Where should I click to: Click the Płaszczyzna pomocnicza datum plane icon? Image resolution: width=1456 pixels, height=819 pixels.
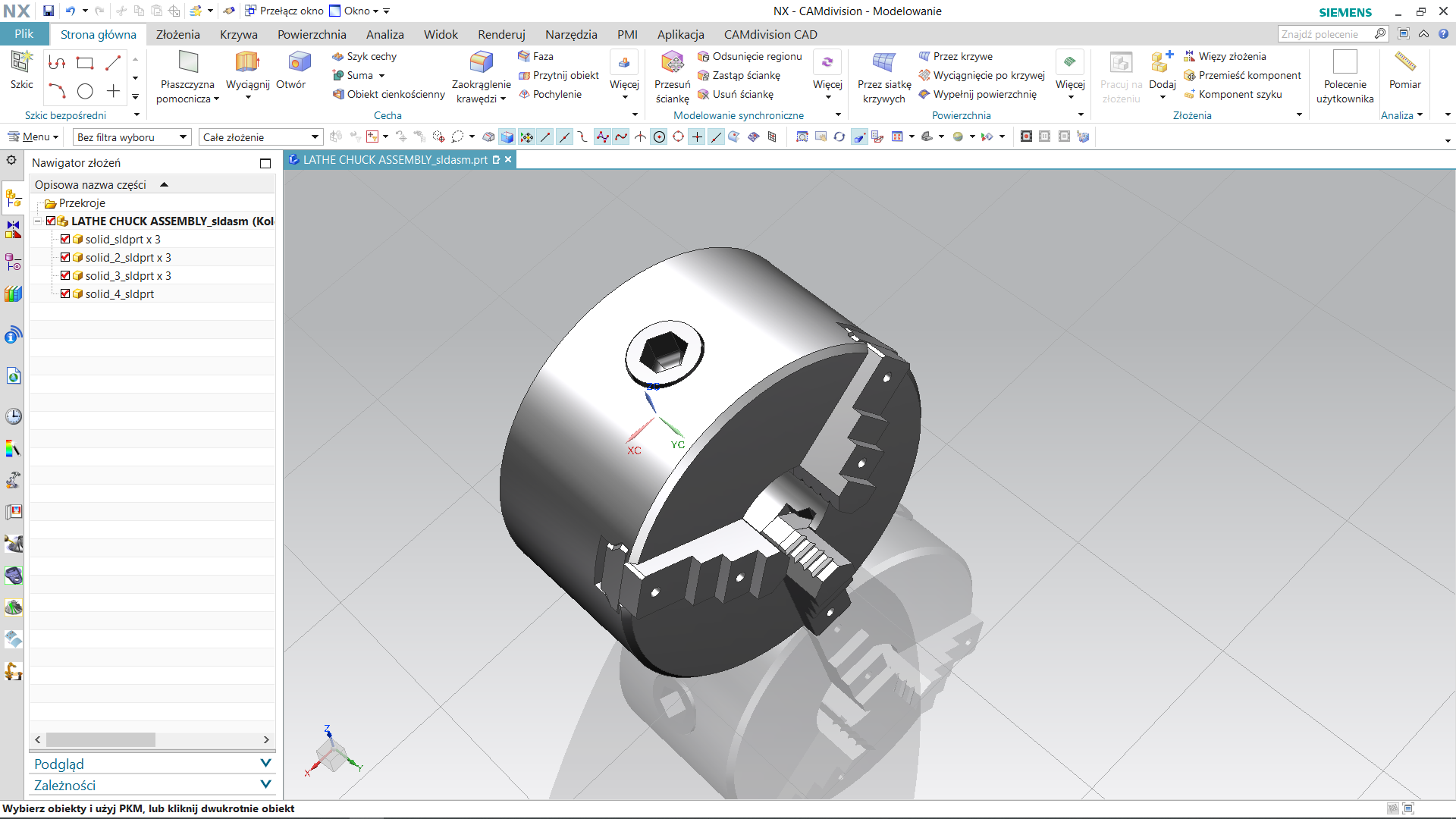(188, 61)
